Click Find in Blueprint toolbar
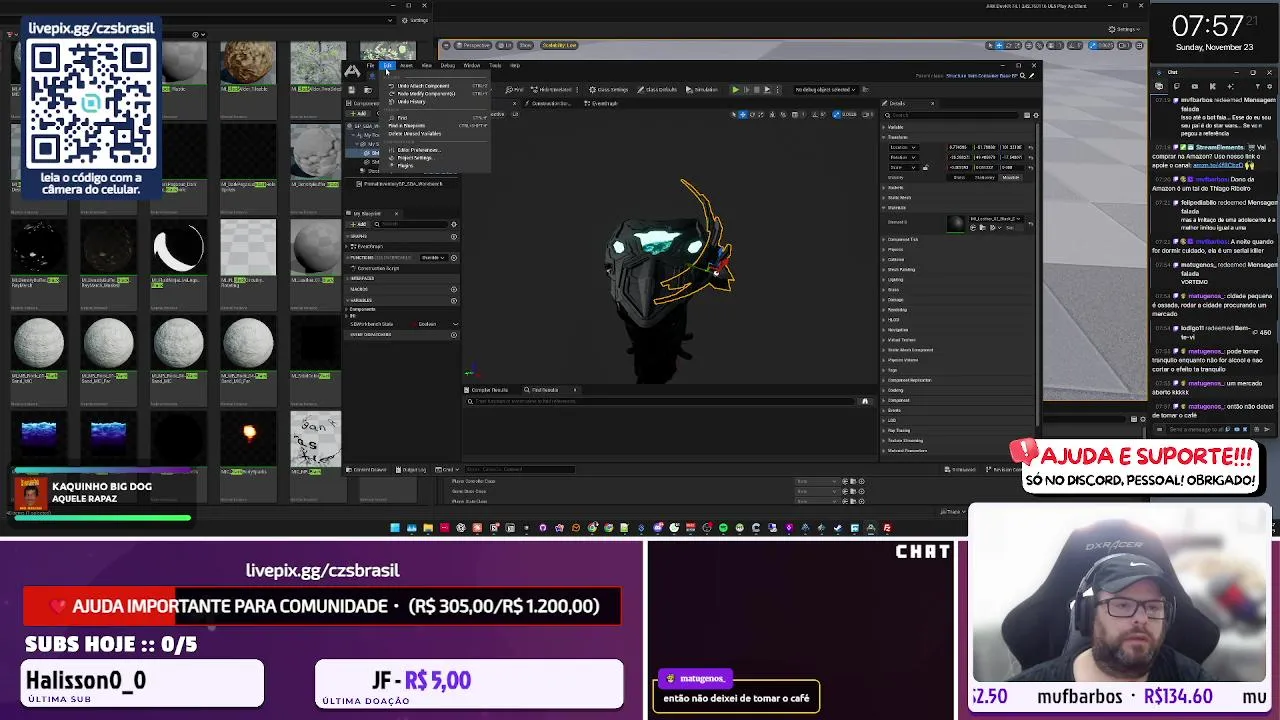The width and height of the screenshot is (1280, 720). pyautogui.click(x=514, y=89)
